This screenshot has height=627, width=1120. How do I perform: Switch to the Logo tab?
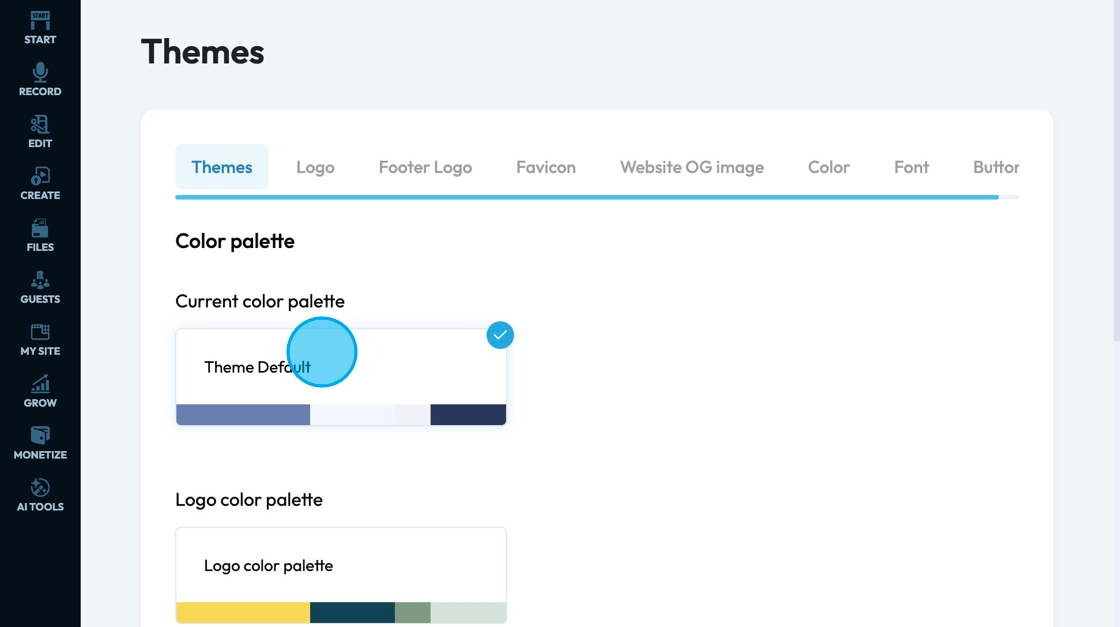click(315, 167)
